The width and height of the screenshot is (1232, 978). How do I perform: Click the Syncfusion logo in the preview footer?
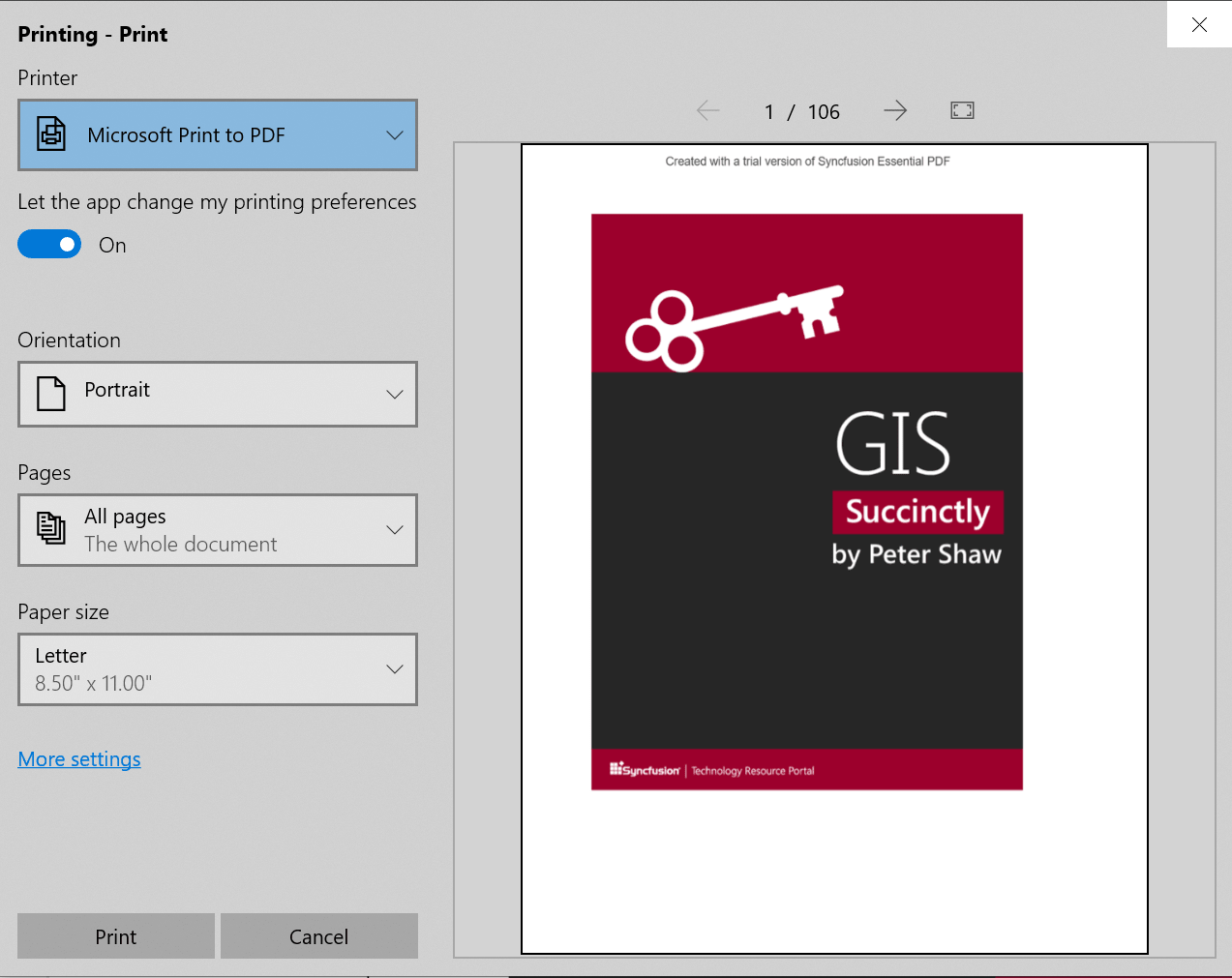click(645, 770)
